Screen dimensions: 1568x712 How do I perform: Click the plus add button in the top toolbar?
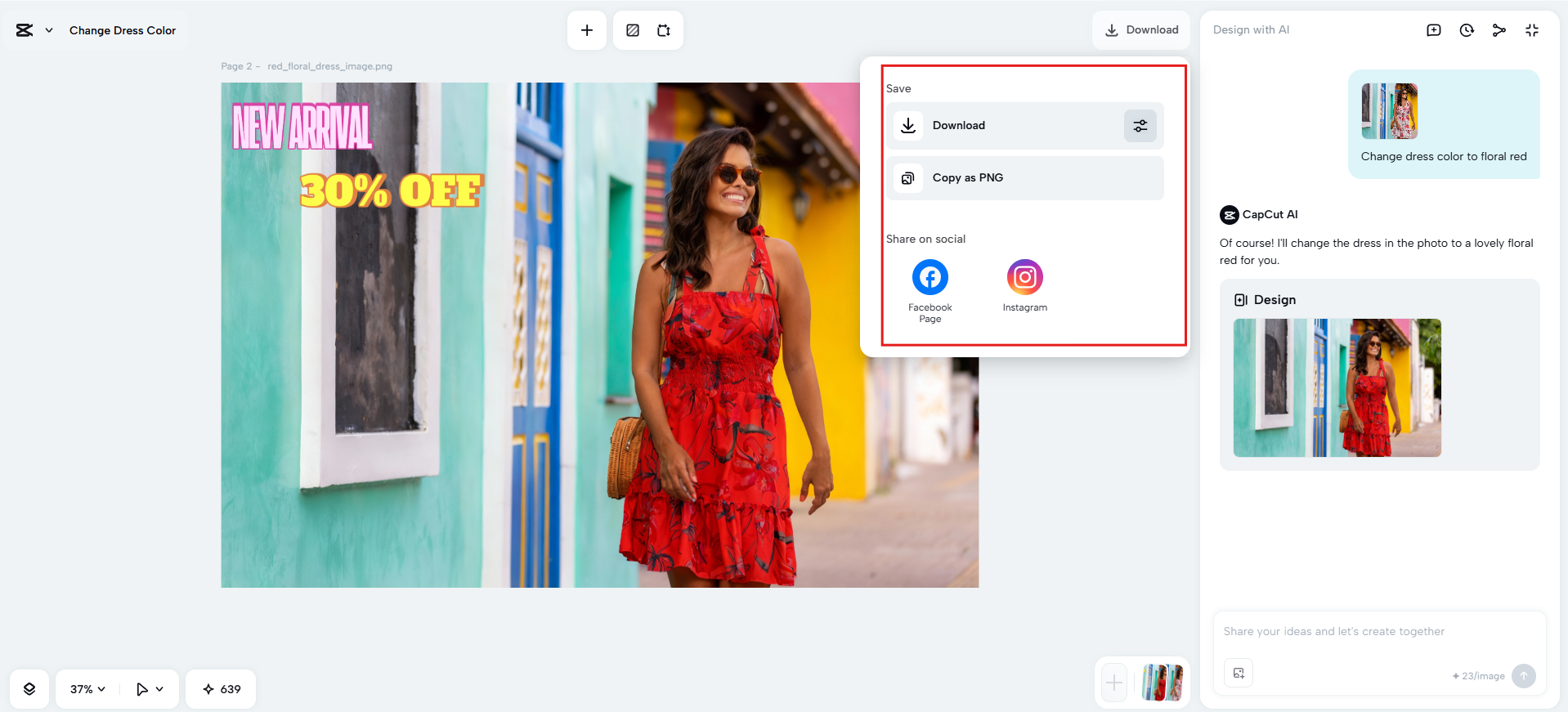[x=587, y=30]
